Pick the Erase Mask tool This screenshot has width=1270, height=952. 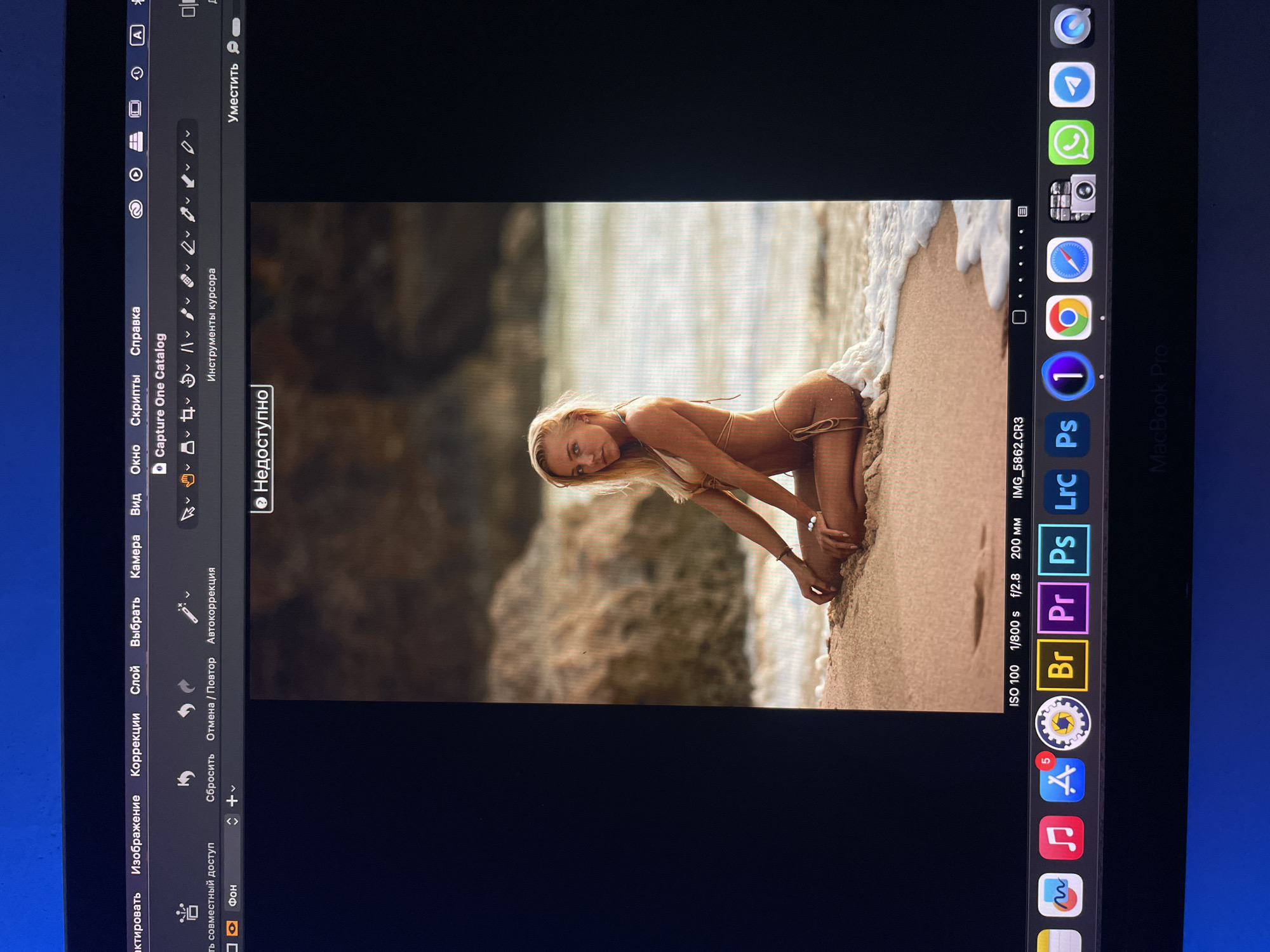pyautogui.click(x=187, y=247)
